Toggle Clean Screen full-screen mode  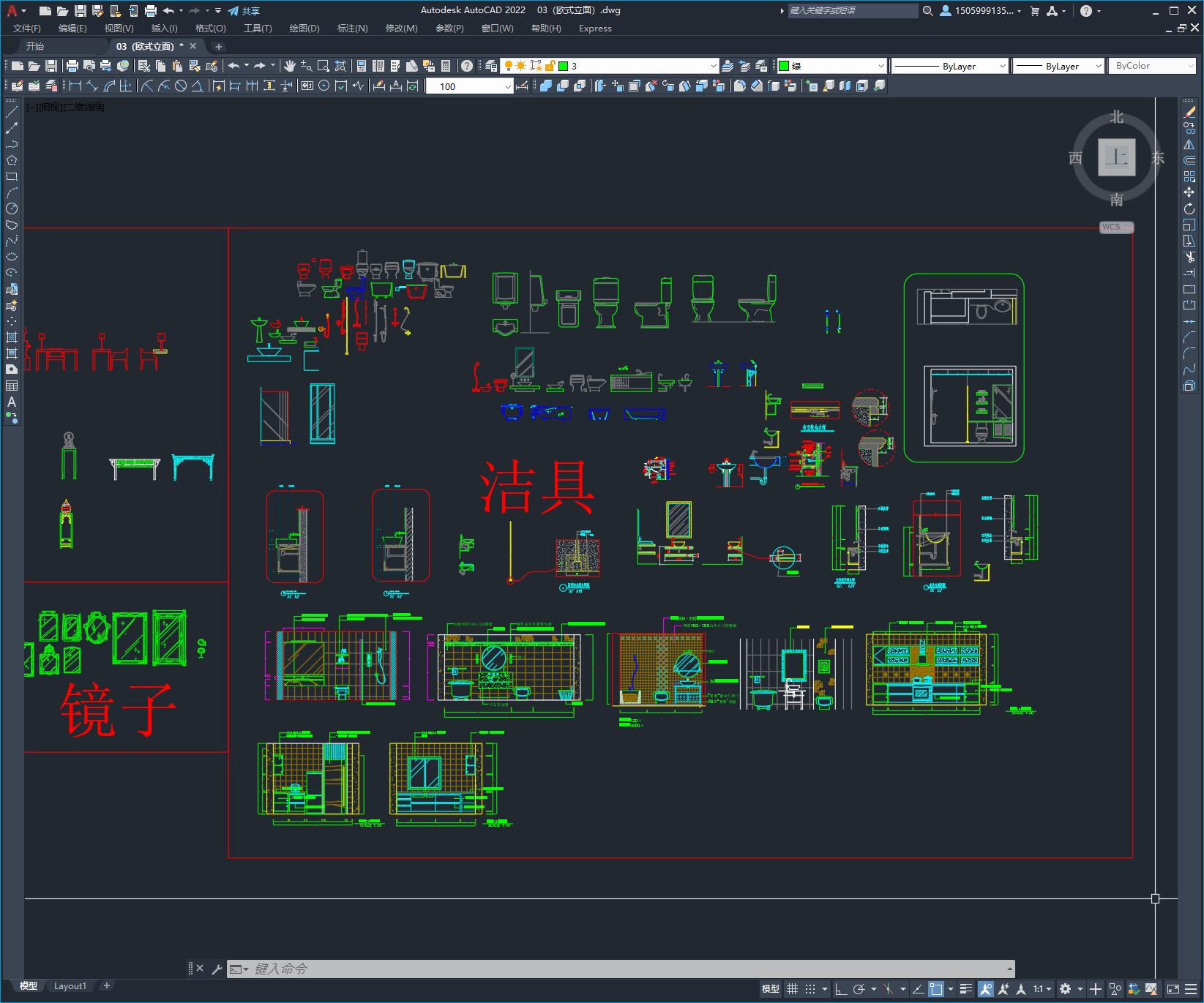tap(1173, 989)
